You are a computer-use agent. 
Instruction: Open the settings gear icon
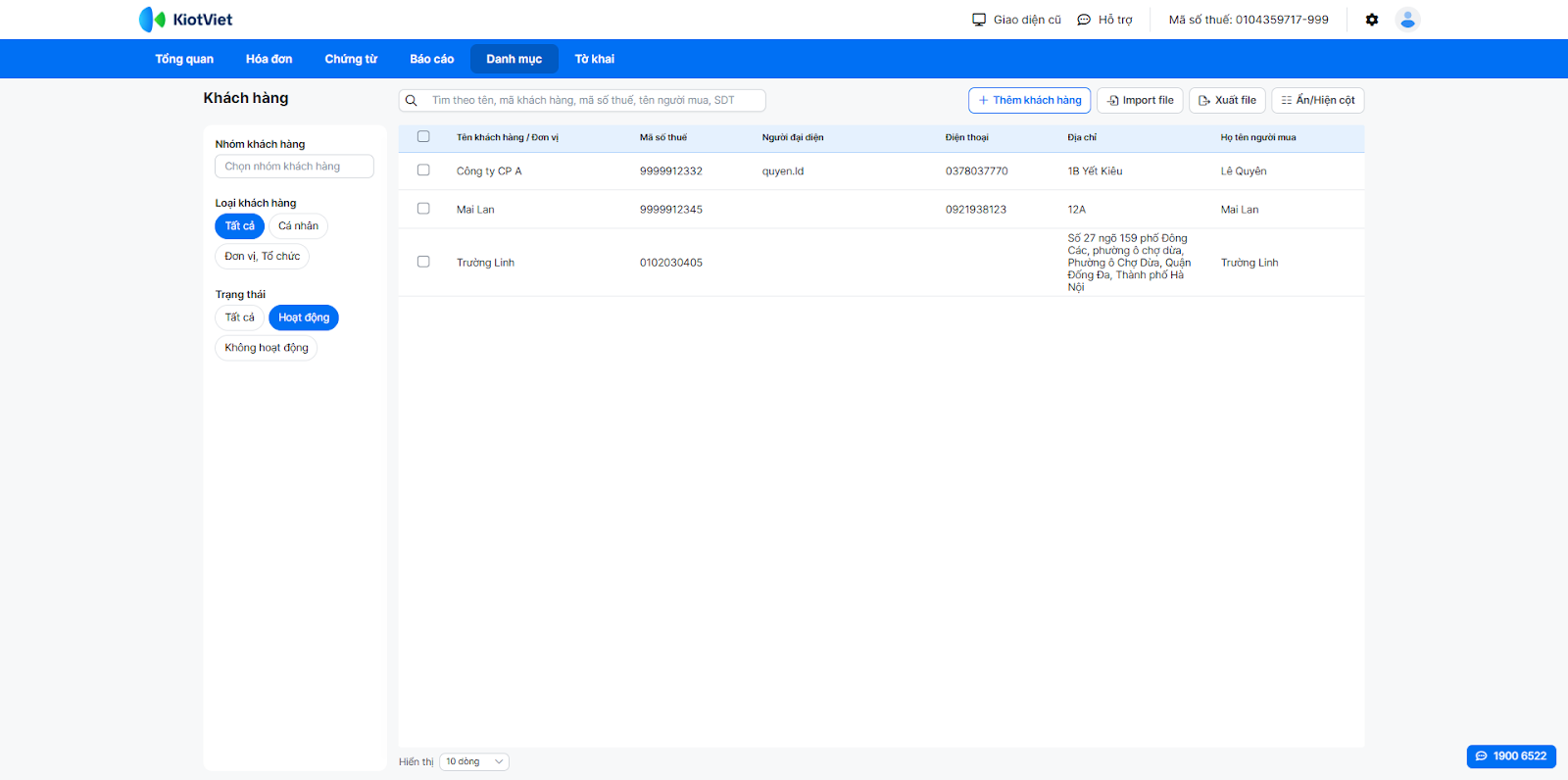pyautogui.click(x=1372, y=20)
